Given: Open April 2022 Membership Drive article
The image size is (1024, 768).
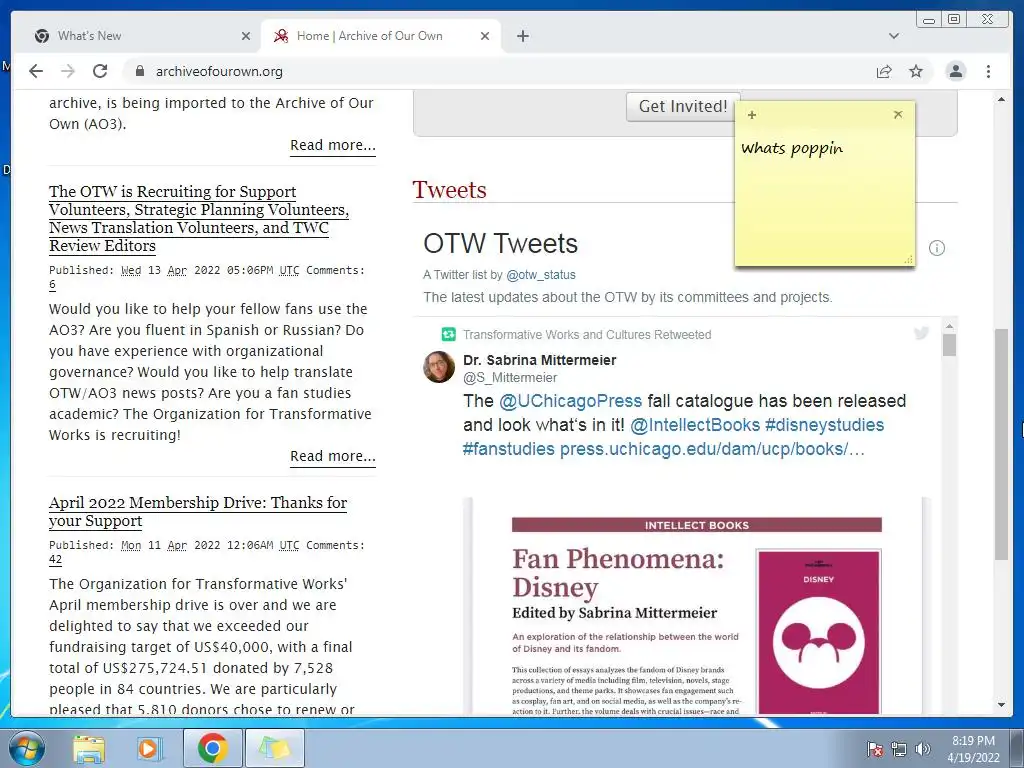Looking at the screenshot, I should pos(198,511).
